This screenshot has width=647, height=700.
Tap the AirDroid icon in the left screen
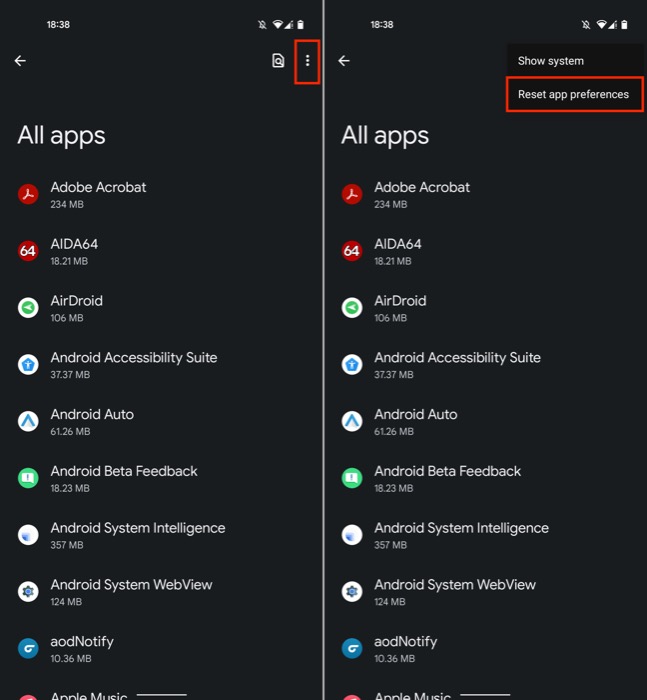[28, 308]
